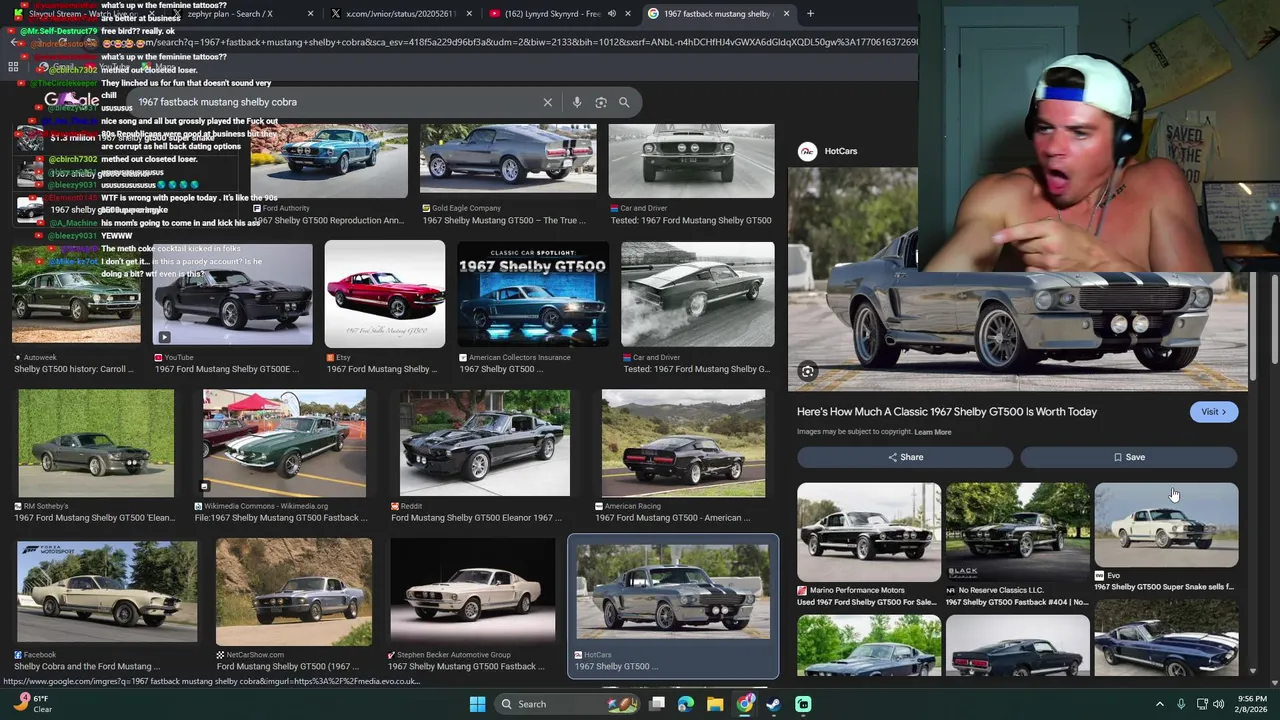Mute the Lynyrd Skynyrd tab audio
Image resolution: width=1280 pixels, height=720 pixels.
click(611, 14)
